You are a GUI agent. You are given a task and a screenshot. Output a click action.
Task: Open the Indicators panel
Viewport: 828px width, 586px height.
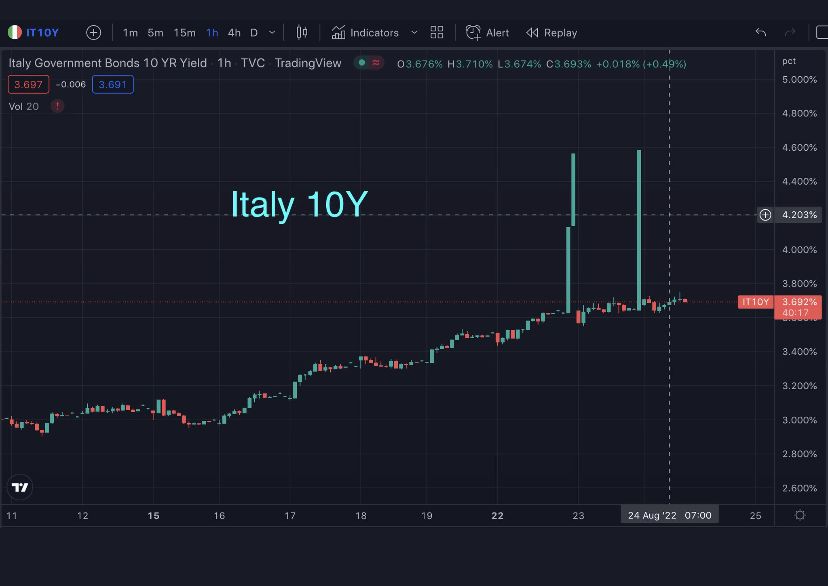click(372, 32)
